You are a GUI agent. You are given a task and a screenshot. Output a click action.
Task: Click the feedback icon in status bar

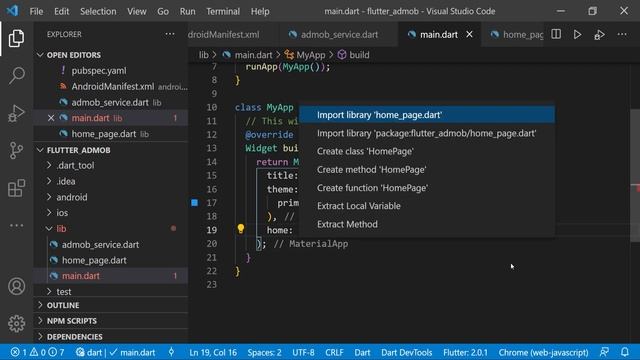click(x=604, y=352)
